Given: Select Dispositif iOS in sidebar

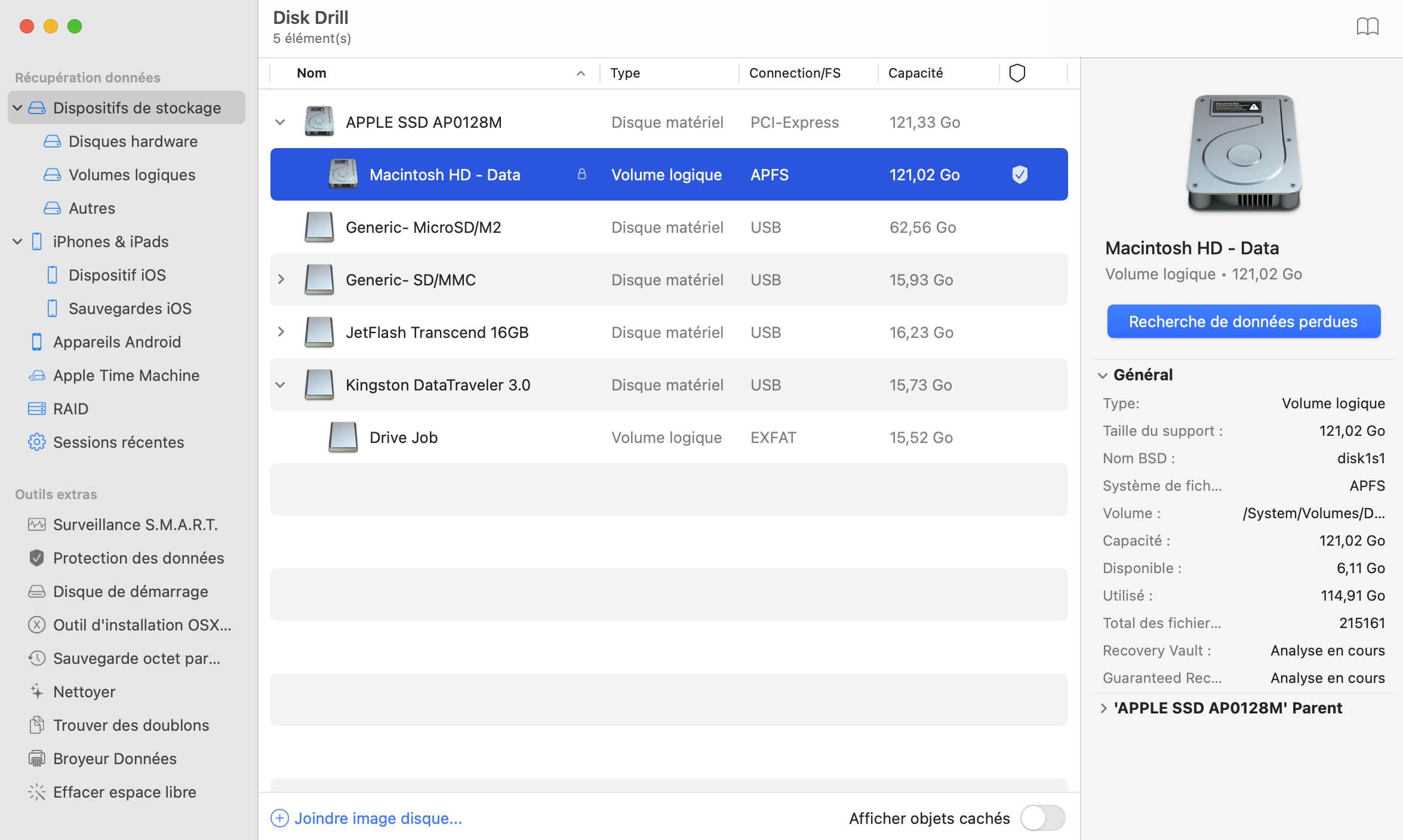Looking at the screenshot, I should pos(106,275).
